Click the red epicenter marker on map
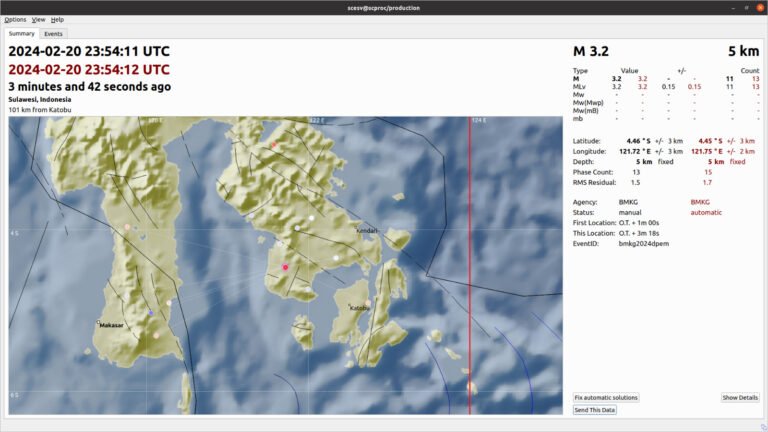Viewport: 768px width, 432px height. coord(285,267)
